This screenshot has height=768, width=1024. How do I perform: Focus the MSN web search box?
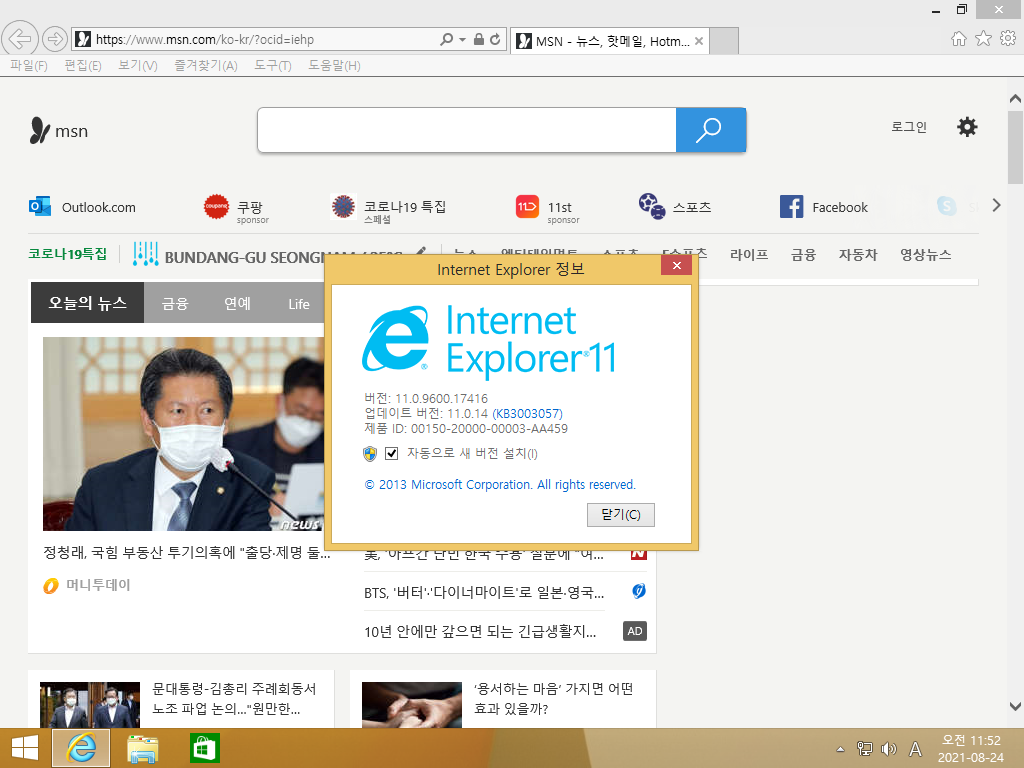point(467,130)
